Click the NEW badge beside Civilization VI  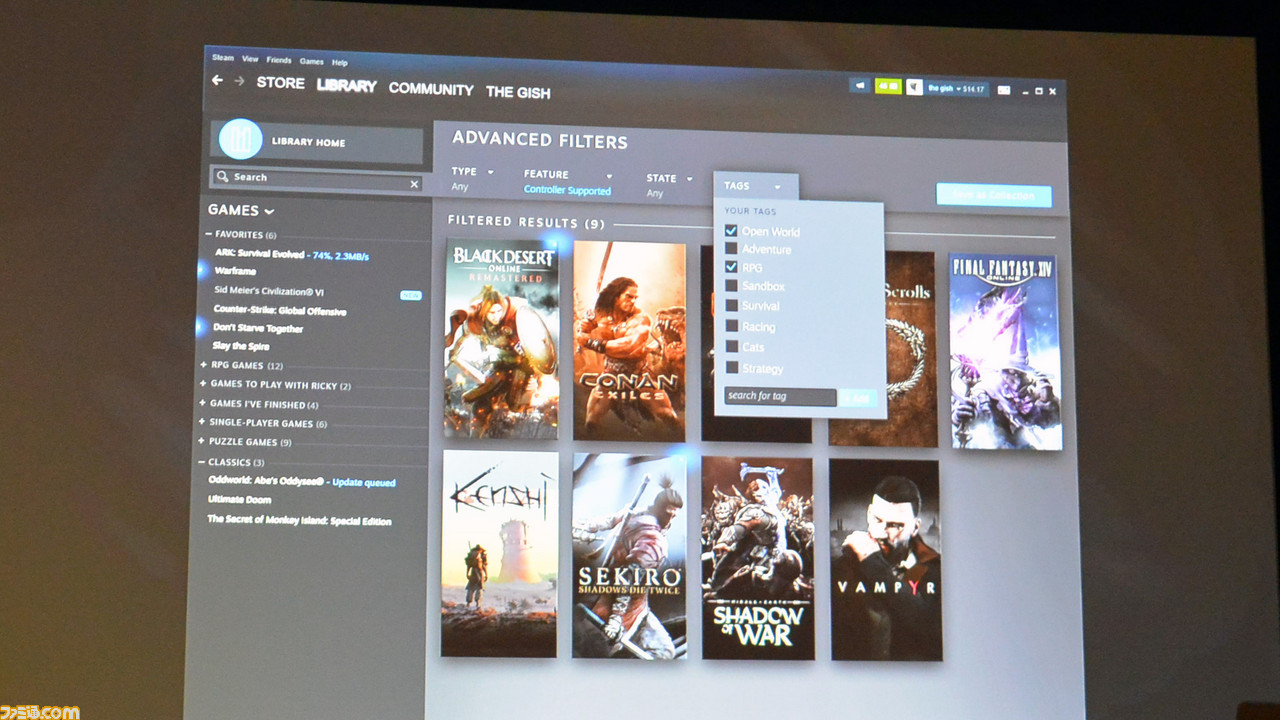coord(410,295)
